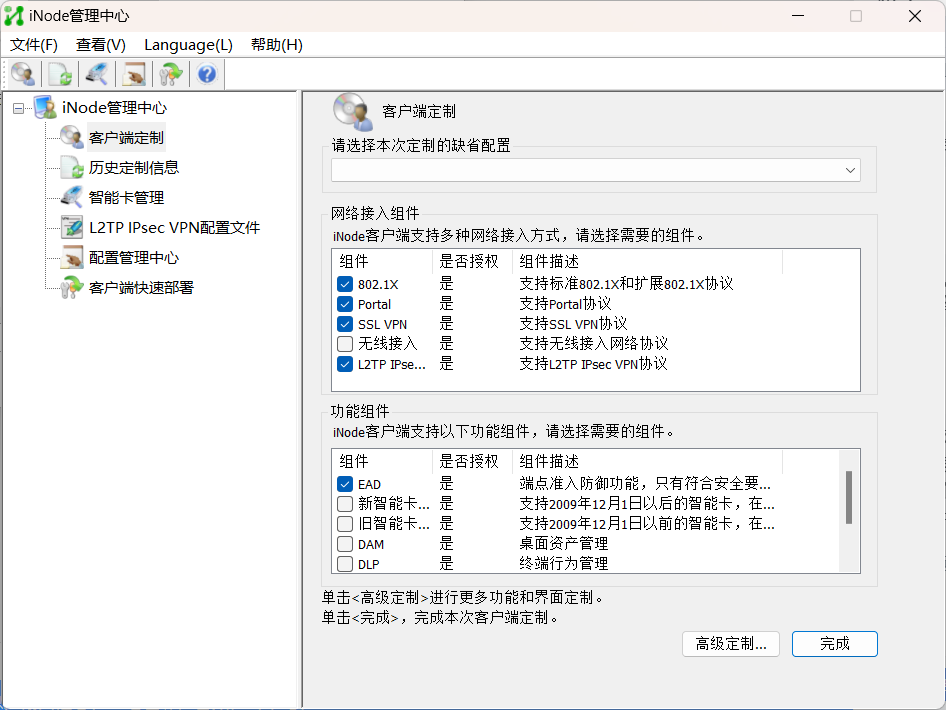Select 客户端定制 in the tree
946x710 pixels.
(x=126, y=138)
